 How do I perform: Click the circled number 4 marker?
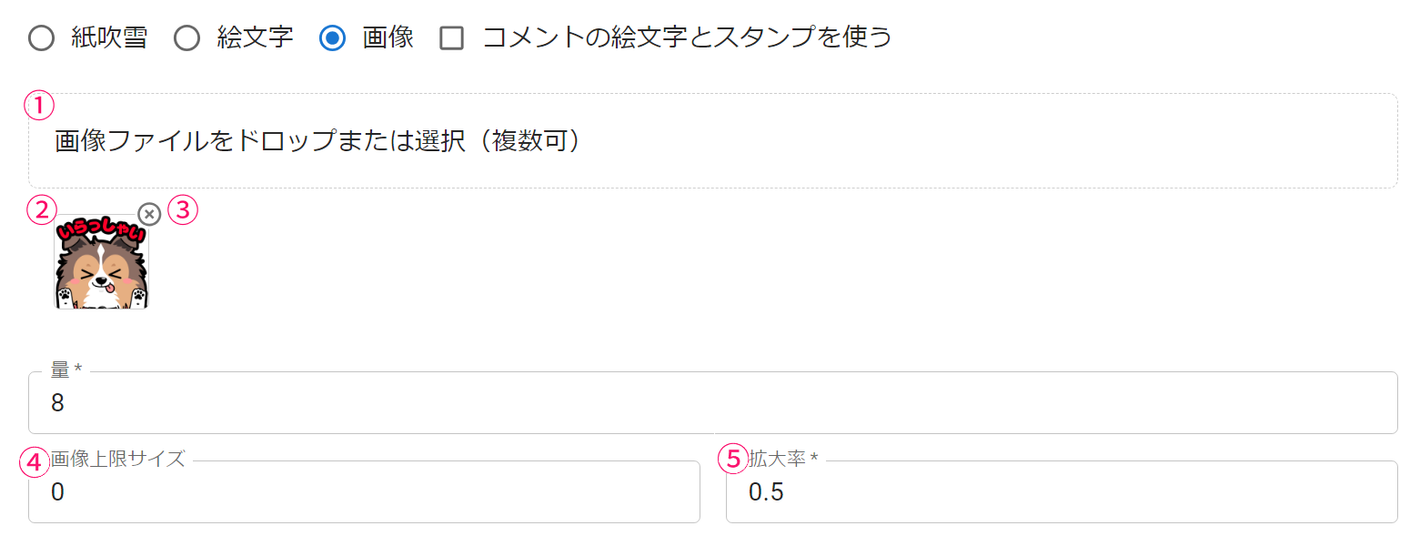click(x=34, y=460)
